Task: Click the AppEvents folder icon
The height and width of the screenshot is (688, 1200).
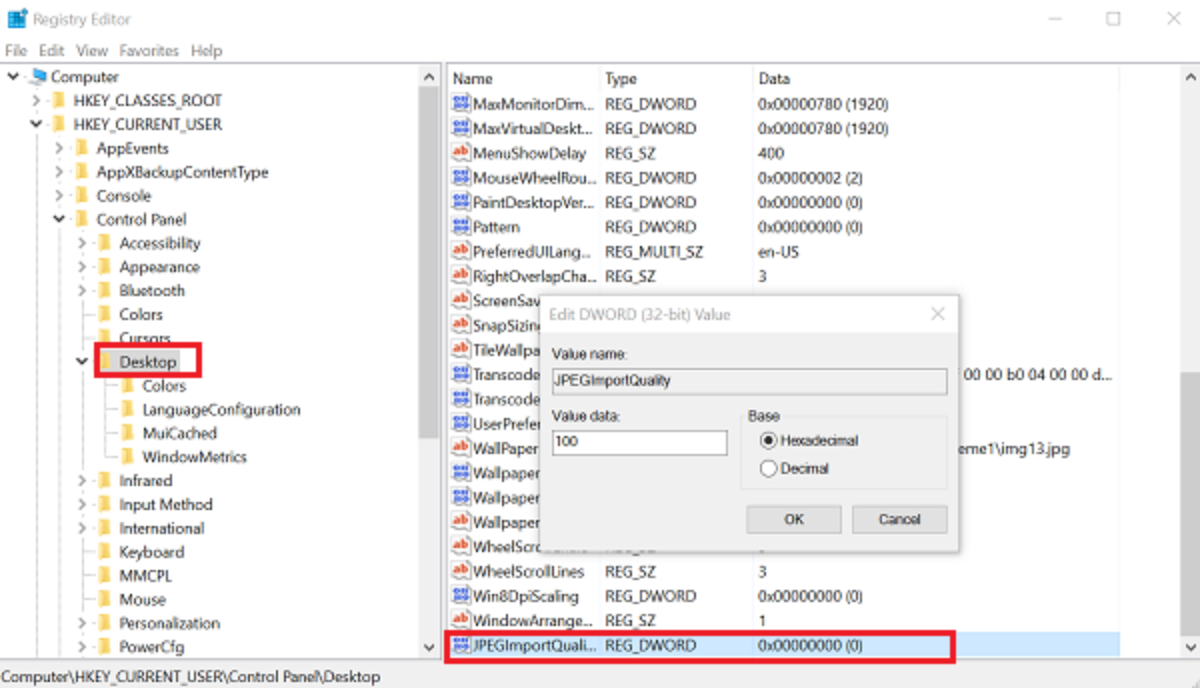Action: [84, 148]
